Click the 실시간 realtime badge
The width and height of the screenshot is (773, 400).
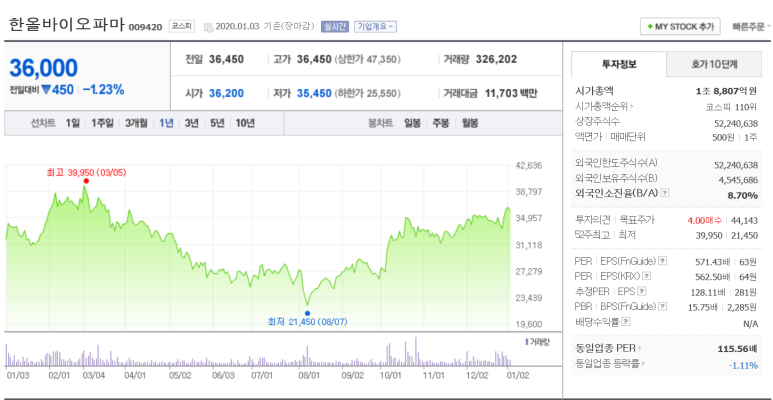point(335,26)
